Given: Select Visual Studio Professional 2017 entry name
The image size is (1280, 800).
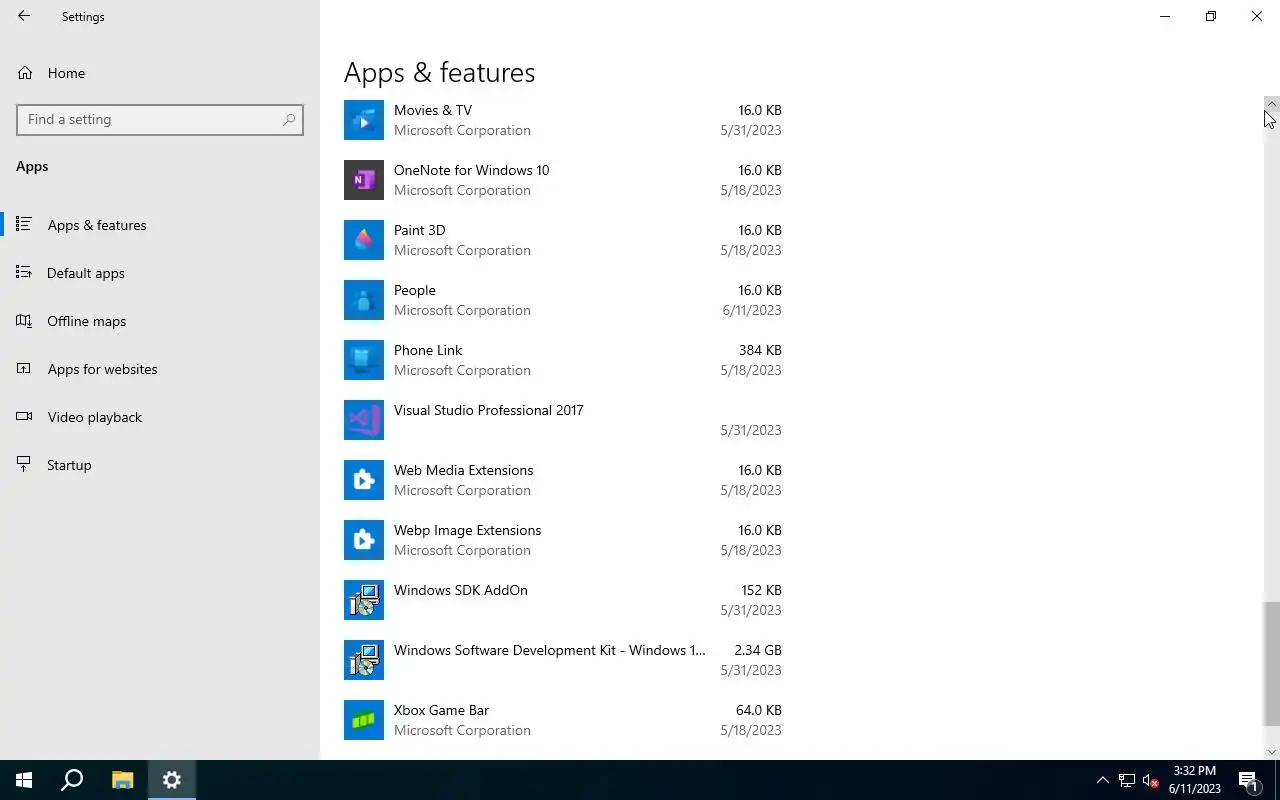Looking at the screenshot, I should click(x=489, y=410).
